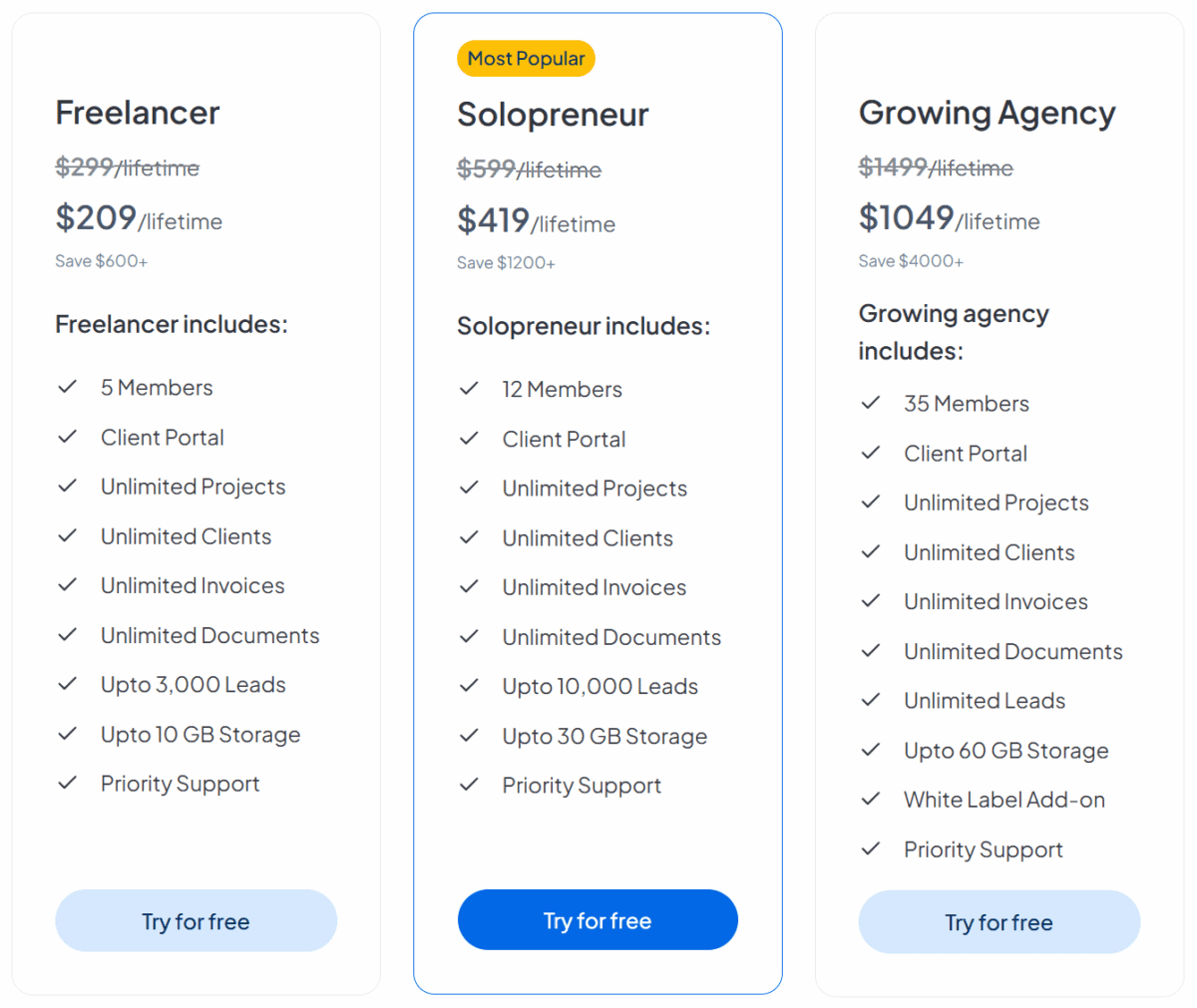Screen dimensions: 1197x1008
Task: Click the Growing Agency plan heading
Action: [x=987, y=113]
